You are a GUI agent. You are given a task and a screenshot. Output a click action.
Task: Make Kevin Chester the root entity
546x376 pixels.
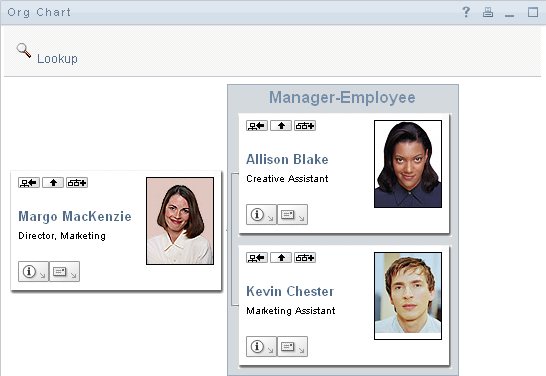pos(257,258)
